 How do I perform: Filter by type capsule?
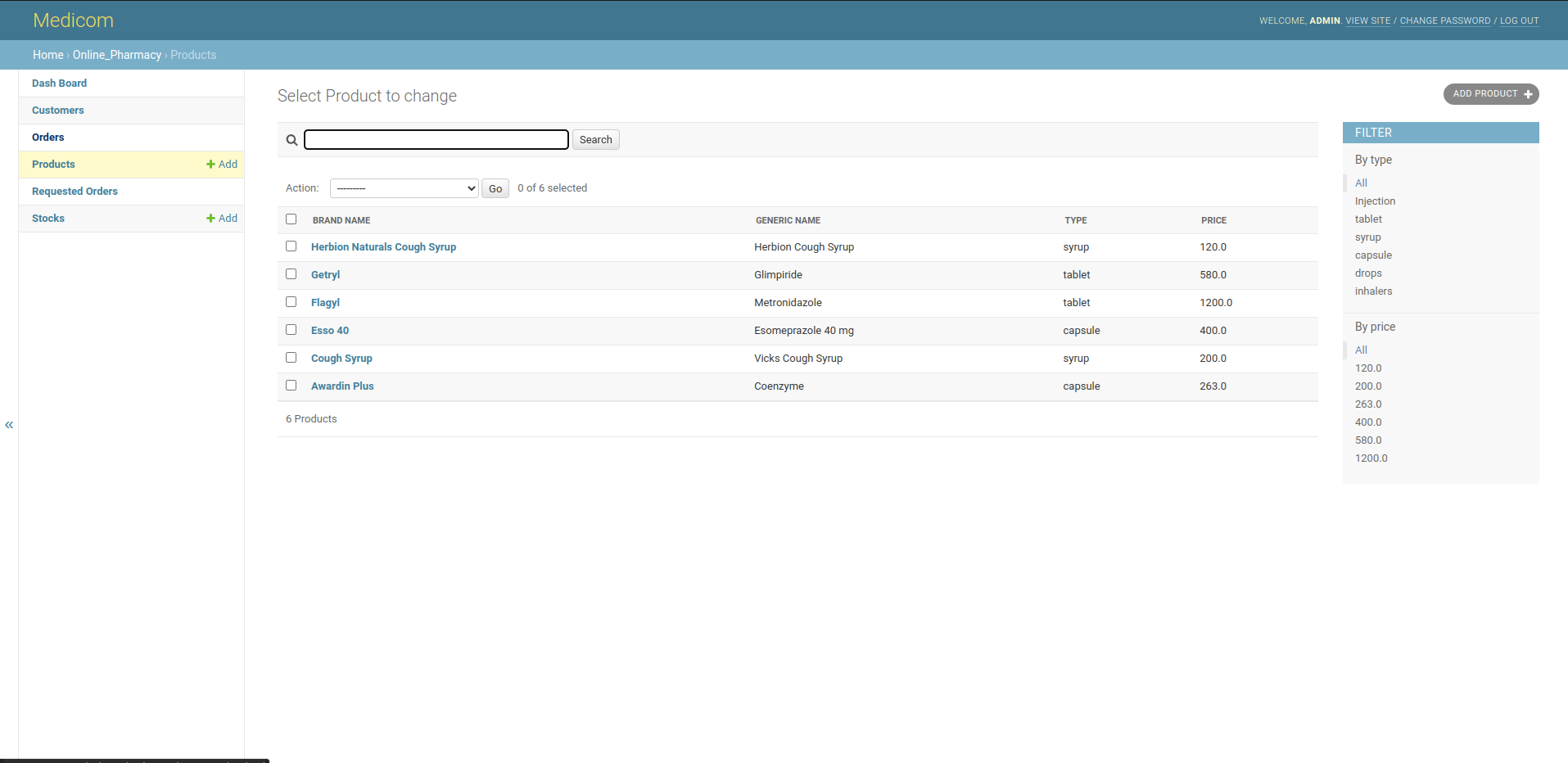(1373, 255)
